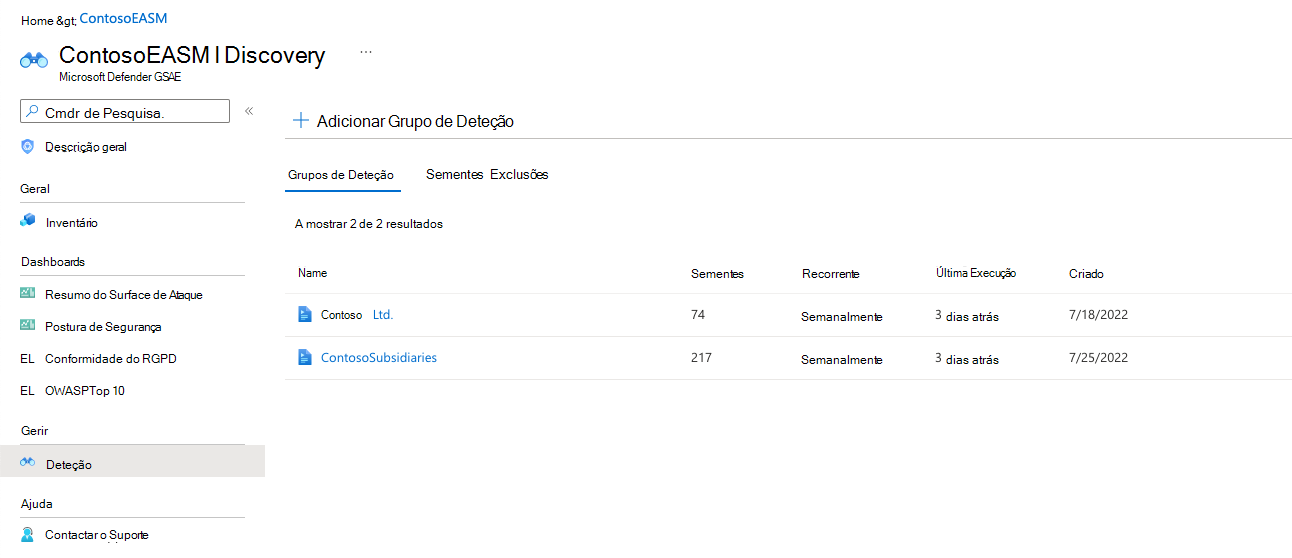Switch to Exclusões tab
The image size is (1292, 558).
[519, 175]
